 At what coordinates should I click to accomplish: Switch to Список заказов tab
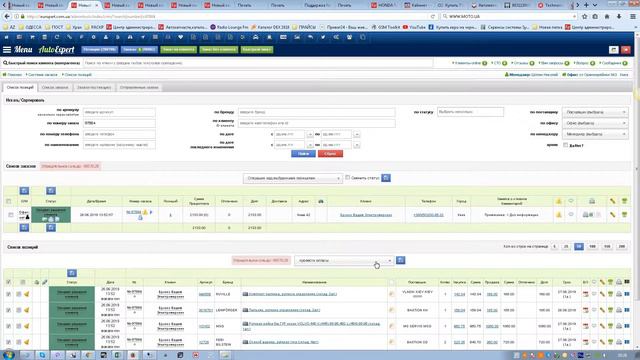pyautogui.click(x=55, y=87)
